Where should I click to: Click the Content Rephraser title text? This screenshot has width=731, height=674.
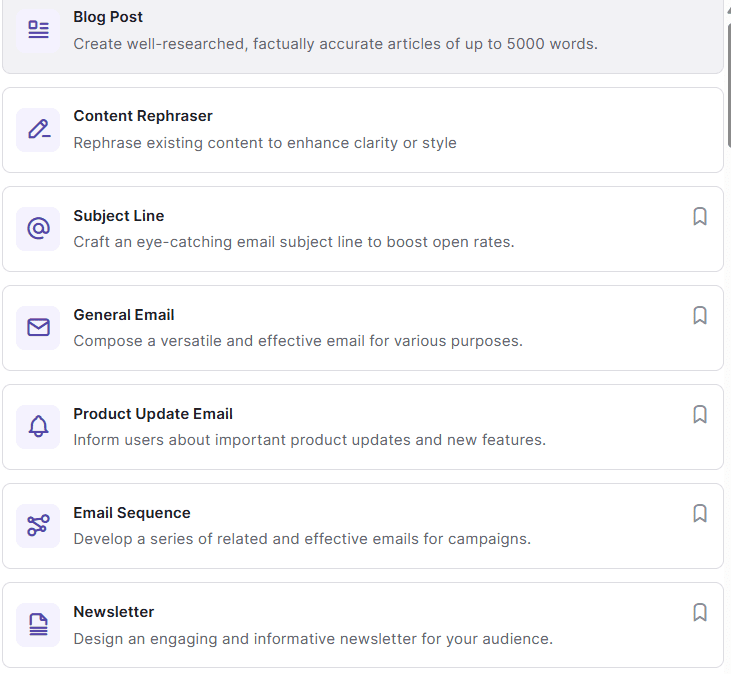coord(143,116)
